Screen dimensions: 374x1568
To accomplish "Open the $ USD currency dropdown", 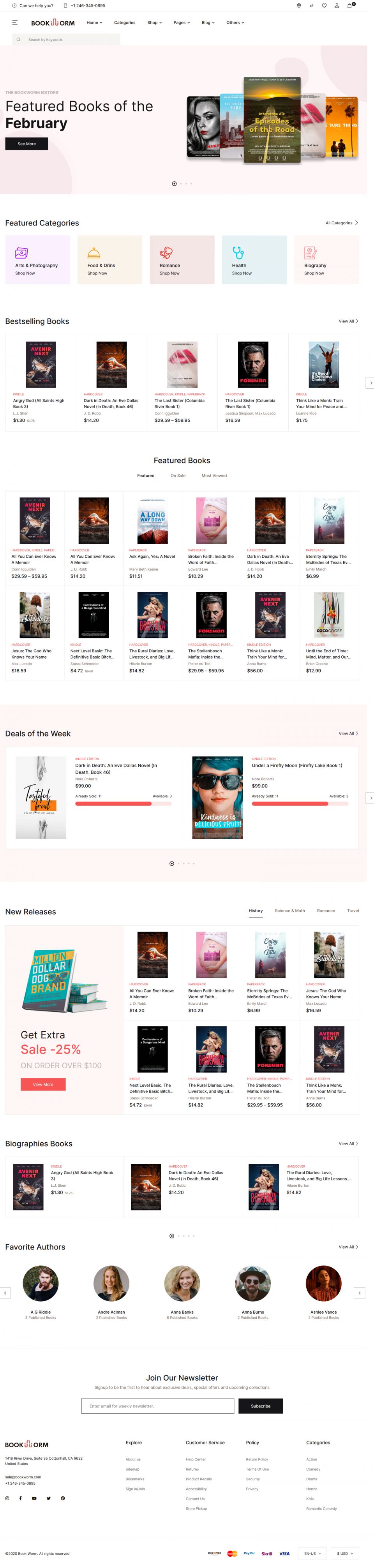I will click(345, 1553).
